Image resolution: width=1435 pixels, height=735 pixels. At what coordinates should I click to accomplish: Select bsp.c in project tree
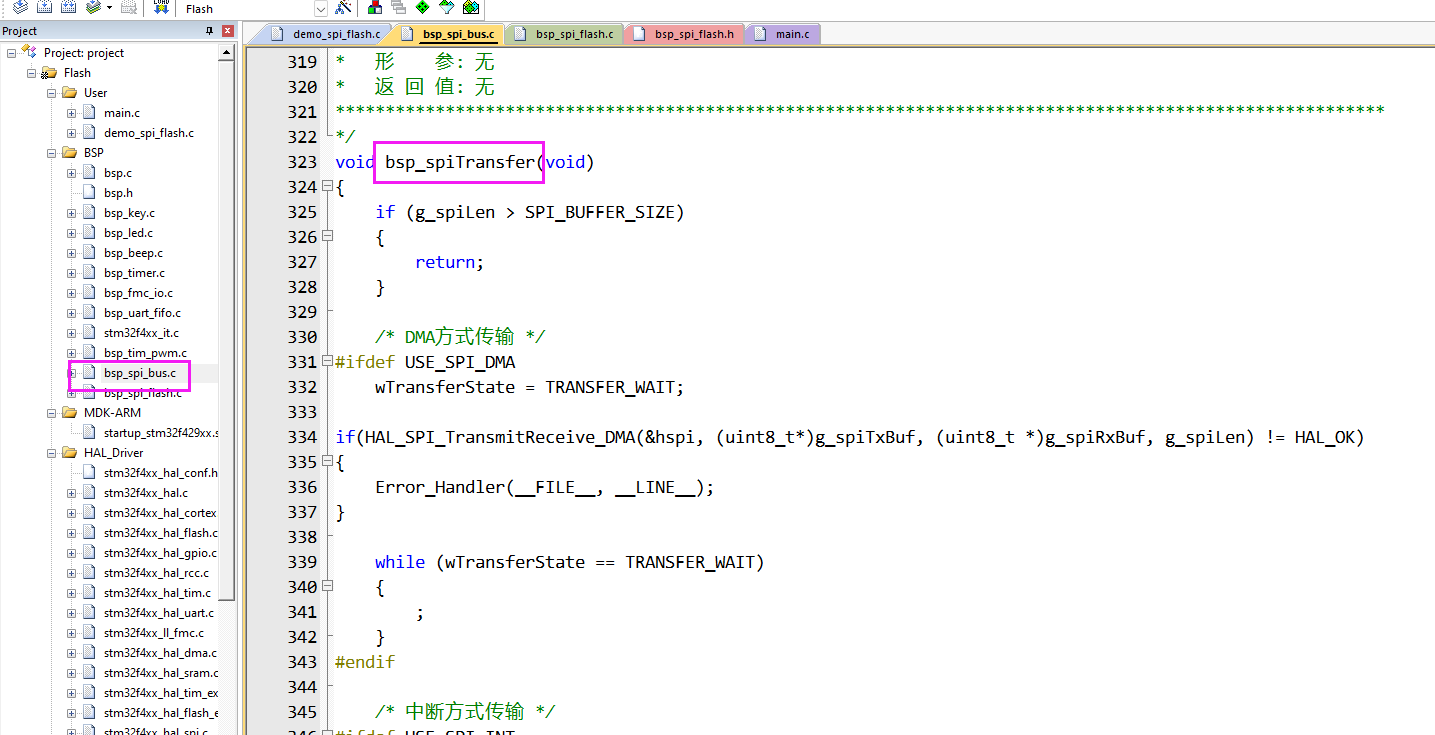pos(118,172)
